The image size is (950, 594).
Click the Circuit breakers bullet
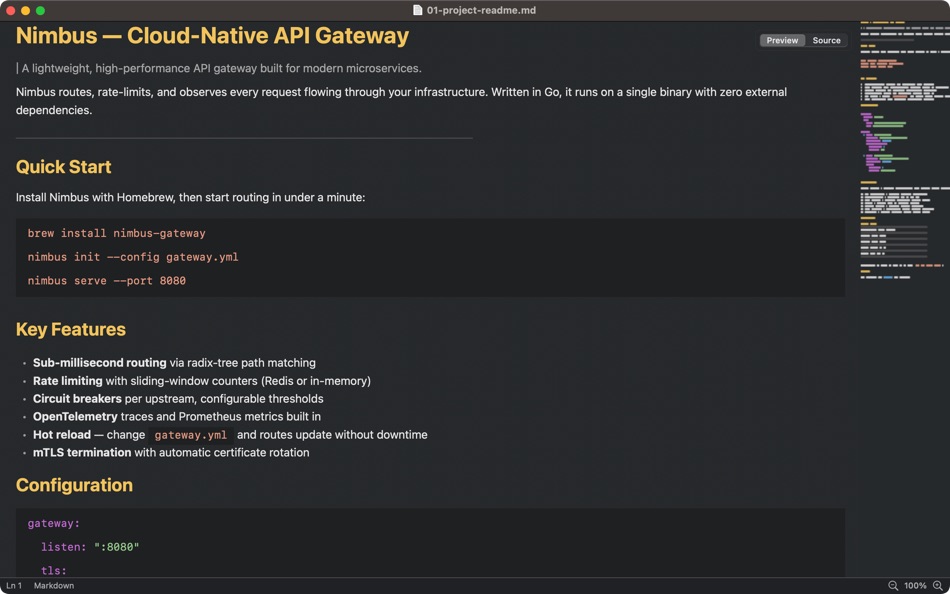point(178,399)
